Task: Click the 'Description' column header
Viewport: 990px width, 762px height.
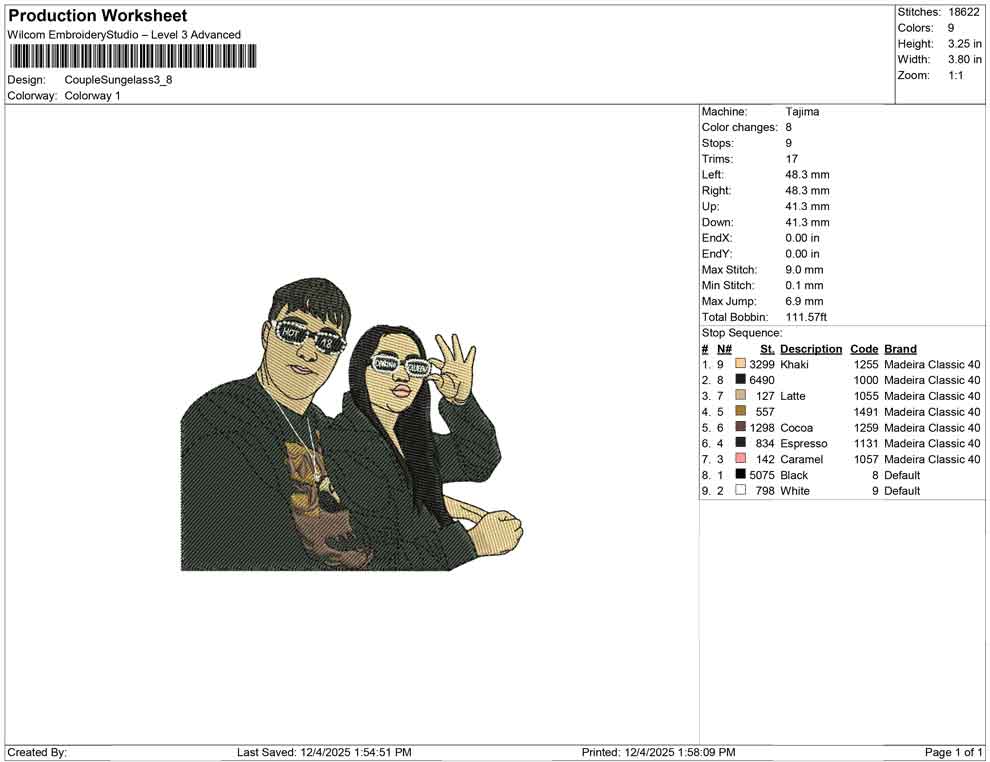Action: pos(811,349)
